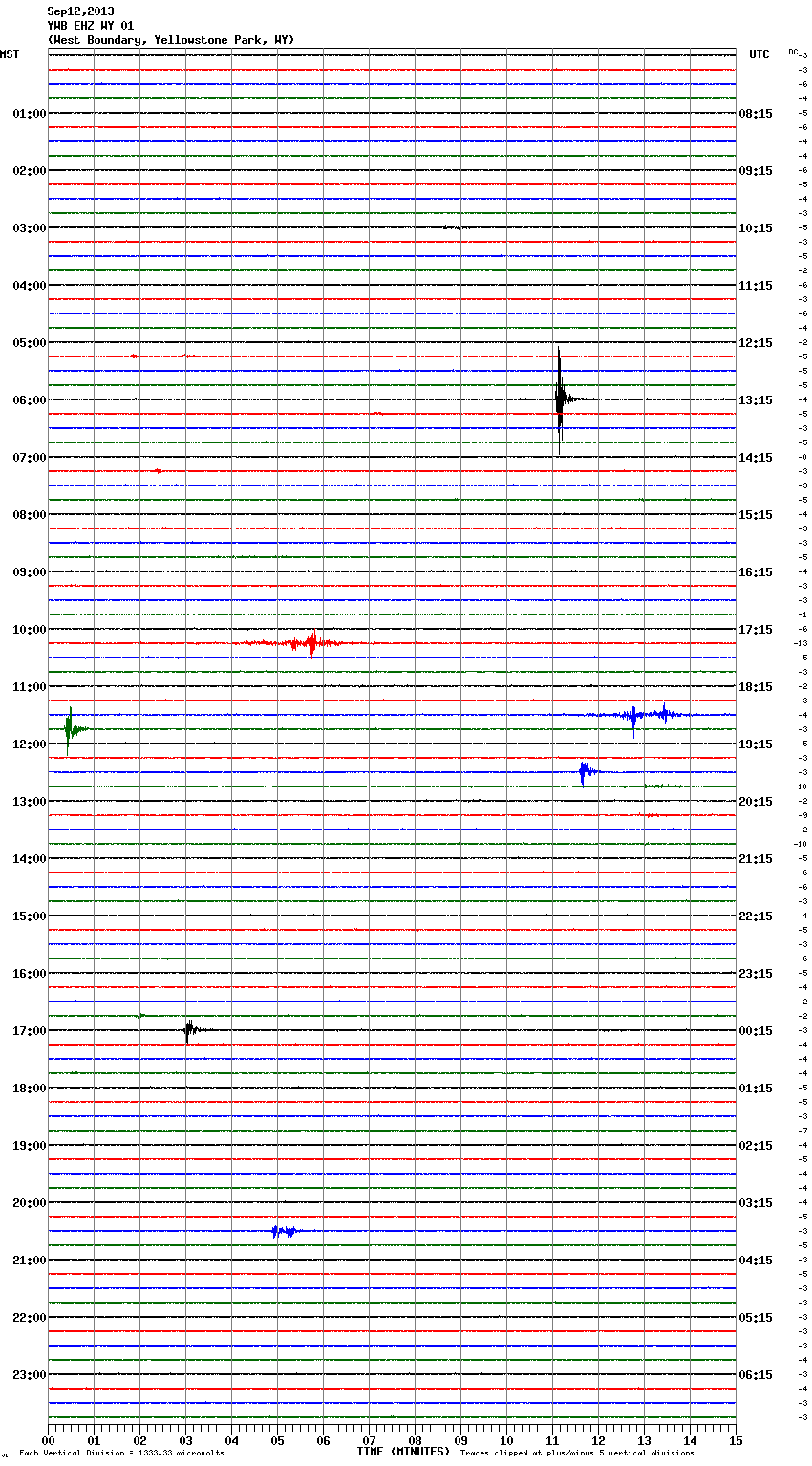The width and height of the screenshot is (812, 1466).
Task: Select the 22:00 MST row label
Action: click(30, 1318)
